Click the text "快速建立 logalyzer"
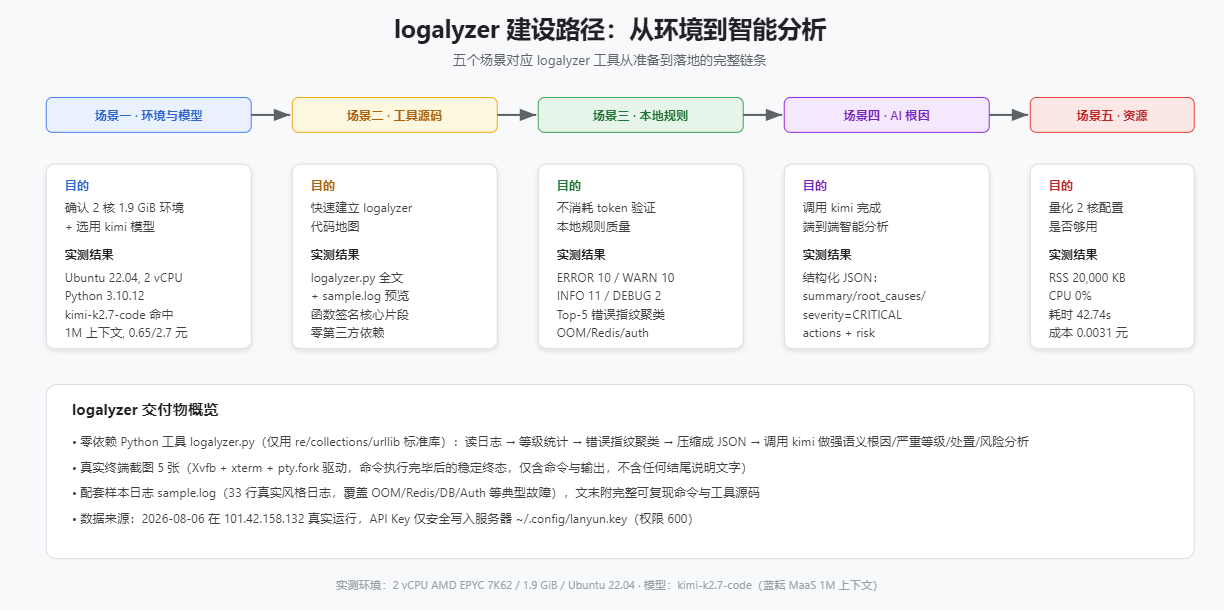The height and width of the screenshot is (615, 1224). [x=361, y=208]
